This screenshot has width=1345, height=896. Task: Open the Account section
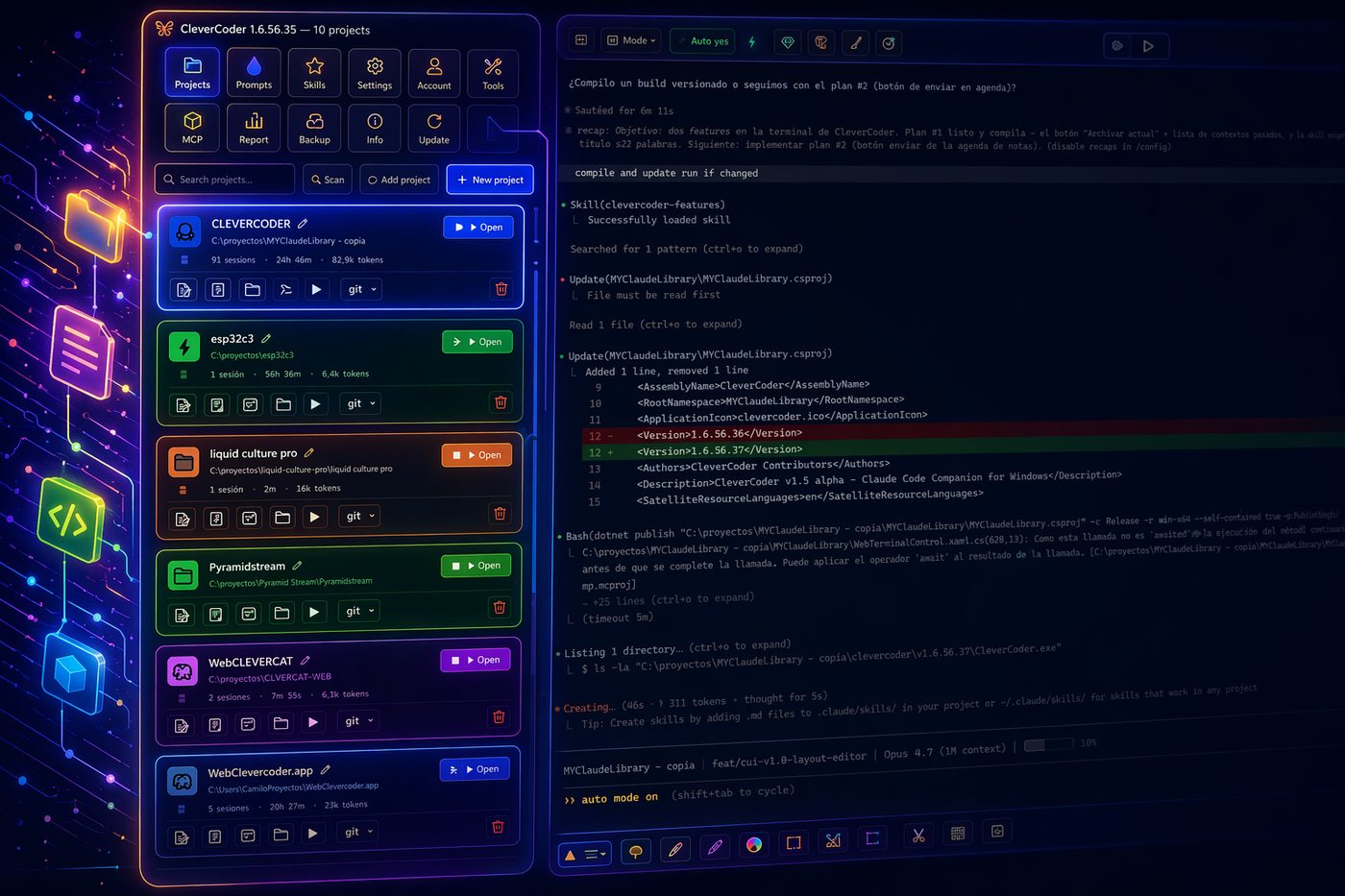(434, 73)
